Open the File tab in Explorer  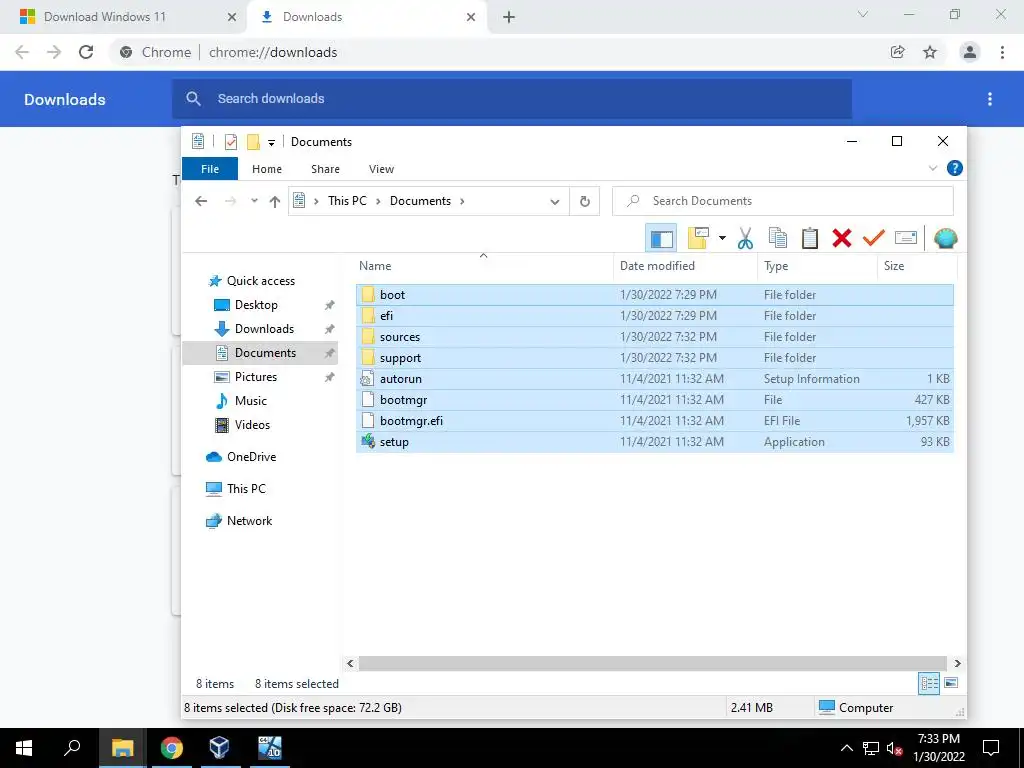coord(210,169)
